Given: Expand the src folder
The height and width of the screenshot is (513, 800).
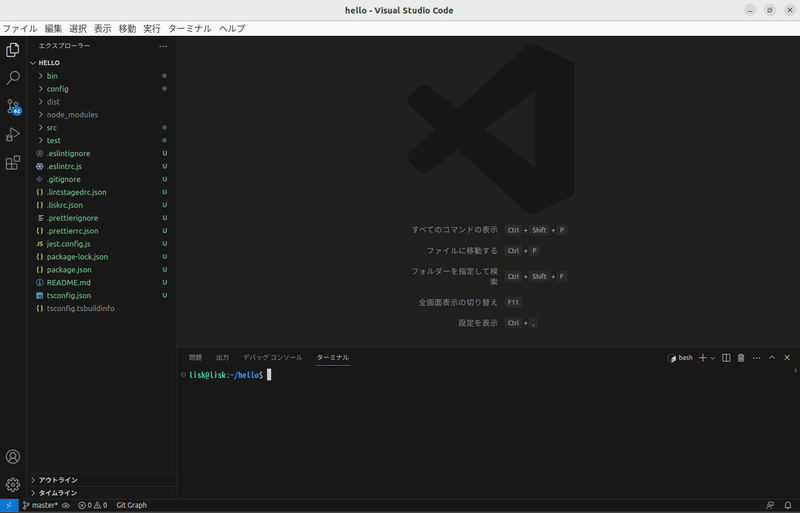Looking at the screenshot, I should [x=102, y=128].
